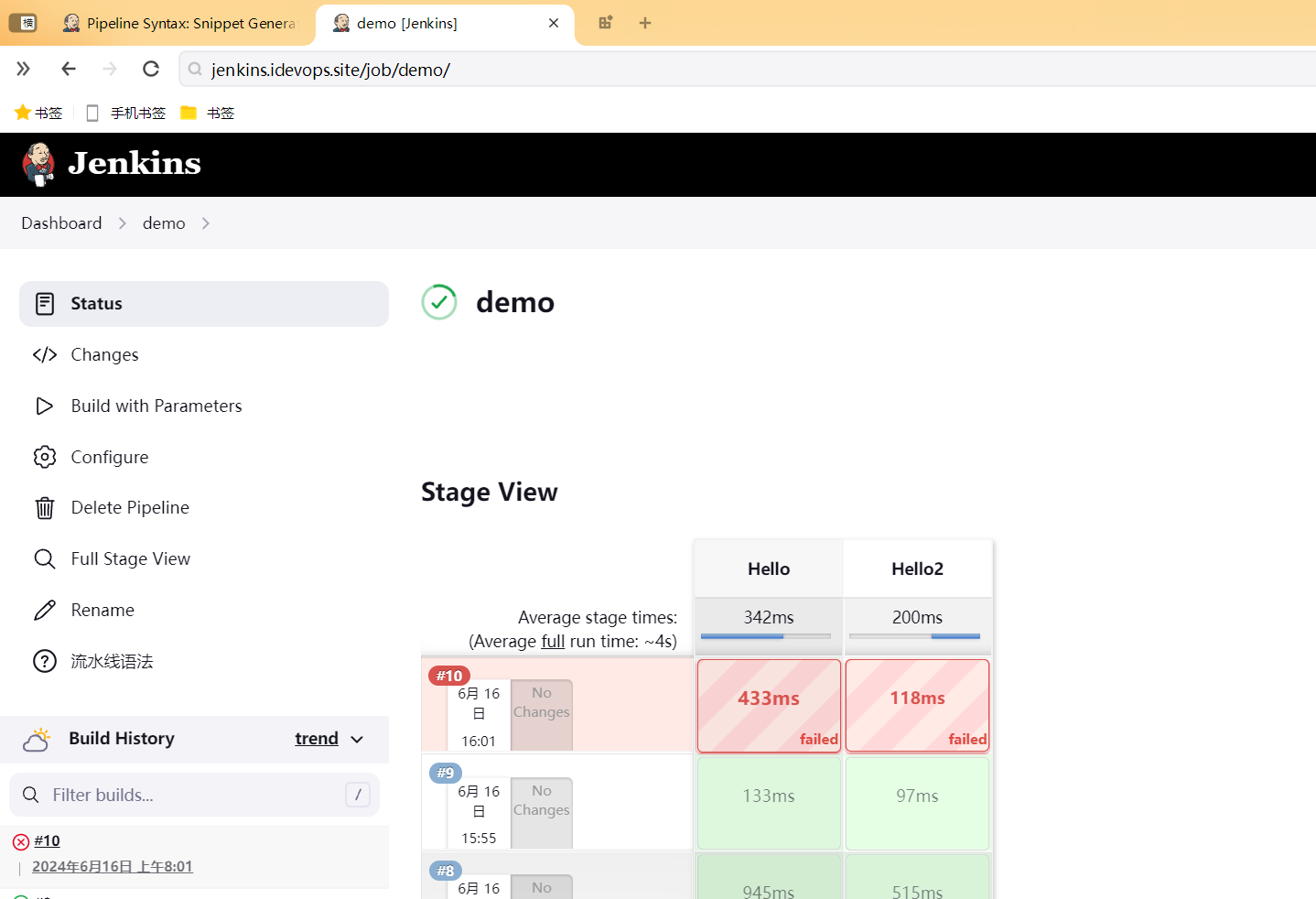This screenshot has height=899, width=1316.
Task: Click the Stage View heading
Action: coord(490,493)
